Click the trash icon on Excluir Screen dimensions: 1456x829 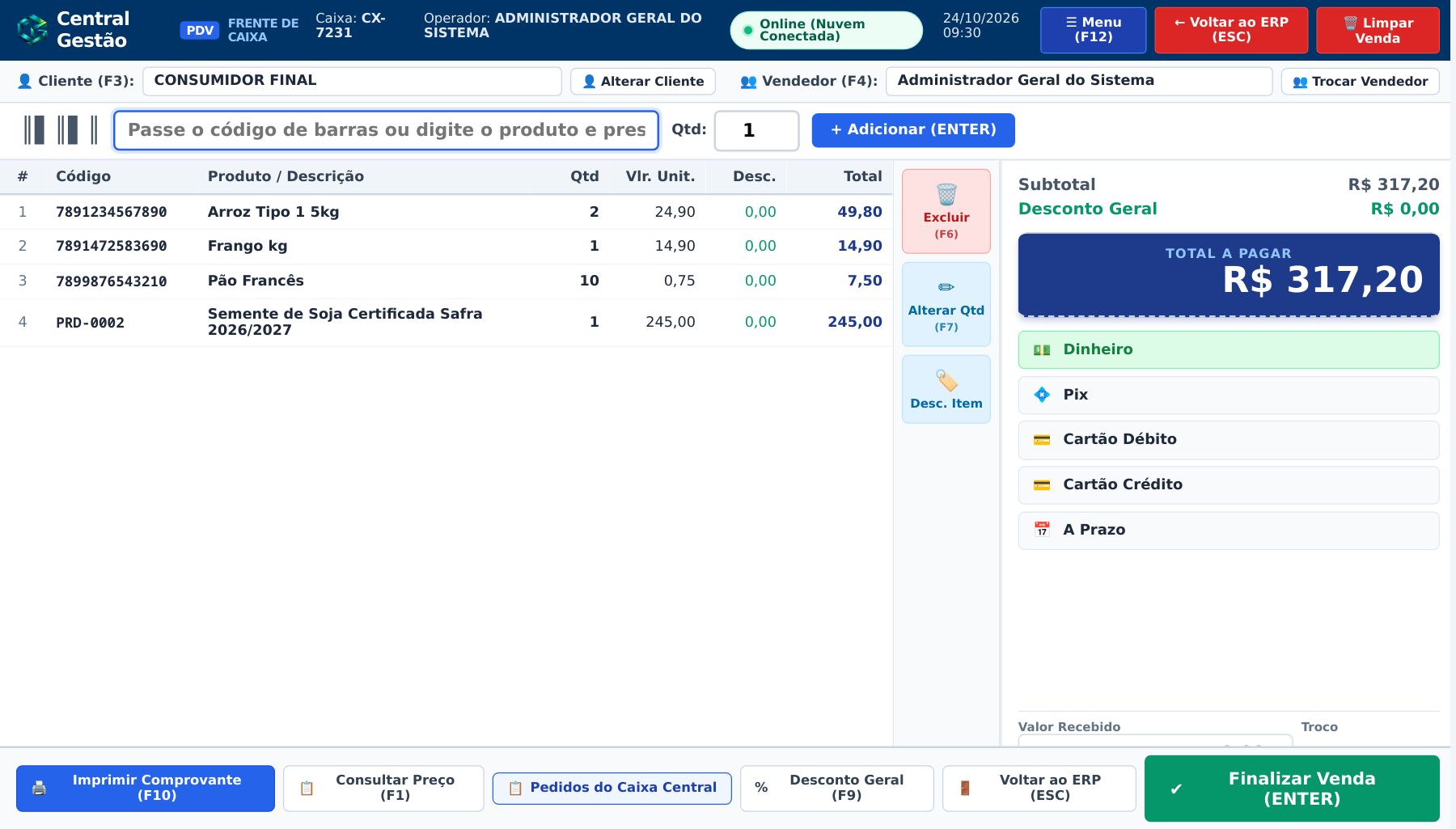click(946, 194)
